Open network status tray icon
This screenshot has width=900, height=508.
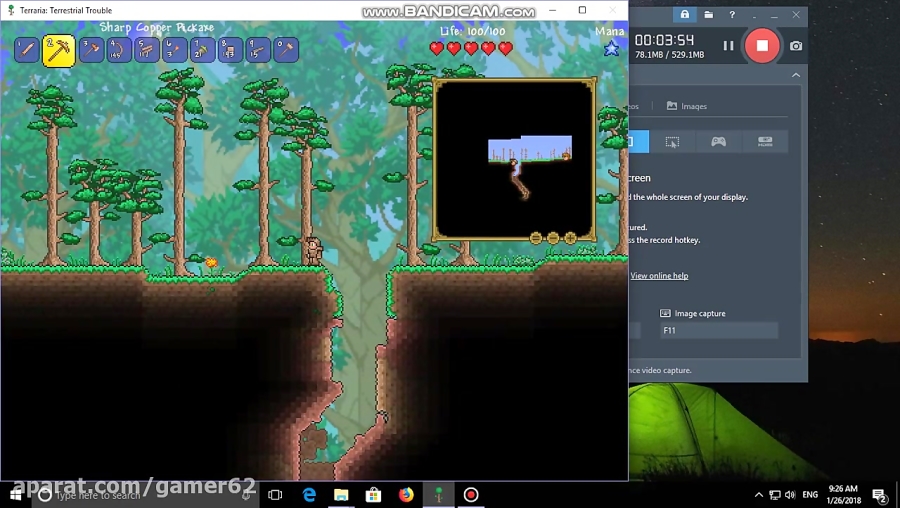[x=775, y=495]
